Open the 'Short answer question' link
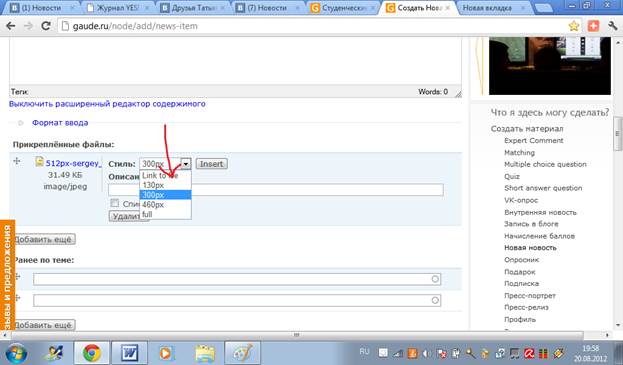The height and width of the screenshot is (365, 623). (543, 188)
